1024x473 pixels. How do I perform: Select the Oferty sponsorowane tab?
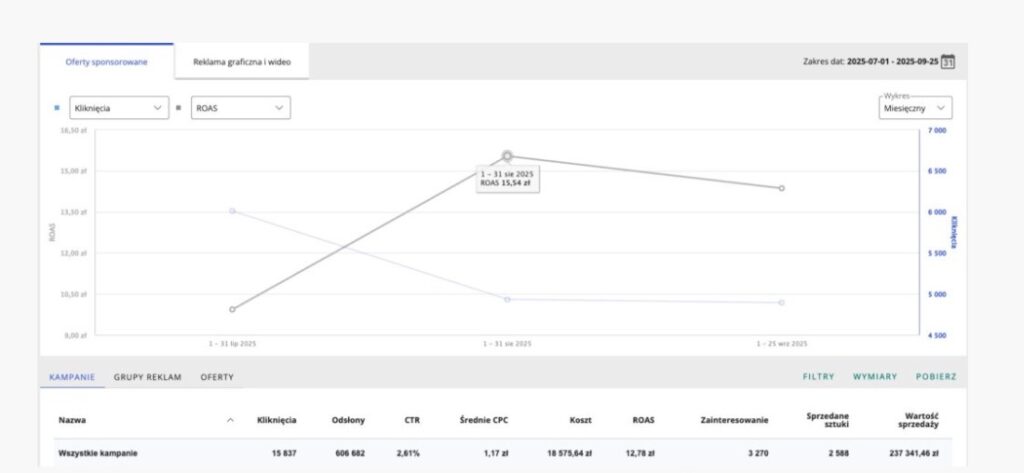106,62
